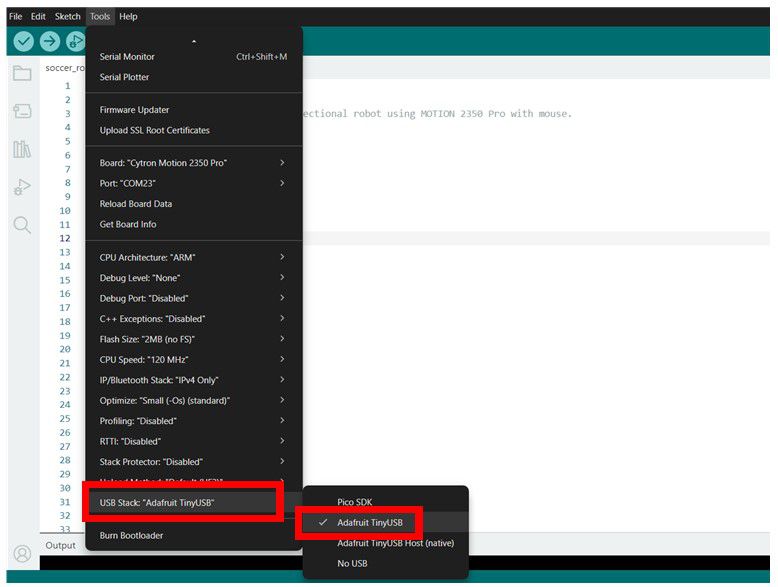Expand the Port "COM23" submenu
Screen dimensions: 778x587
[192, 183]
